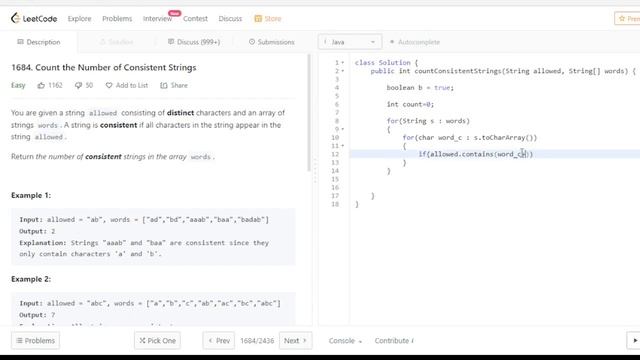Screen dimensions: 640x360
Task: Open the Explore menu item
Action: [79, 18]
